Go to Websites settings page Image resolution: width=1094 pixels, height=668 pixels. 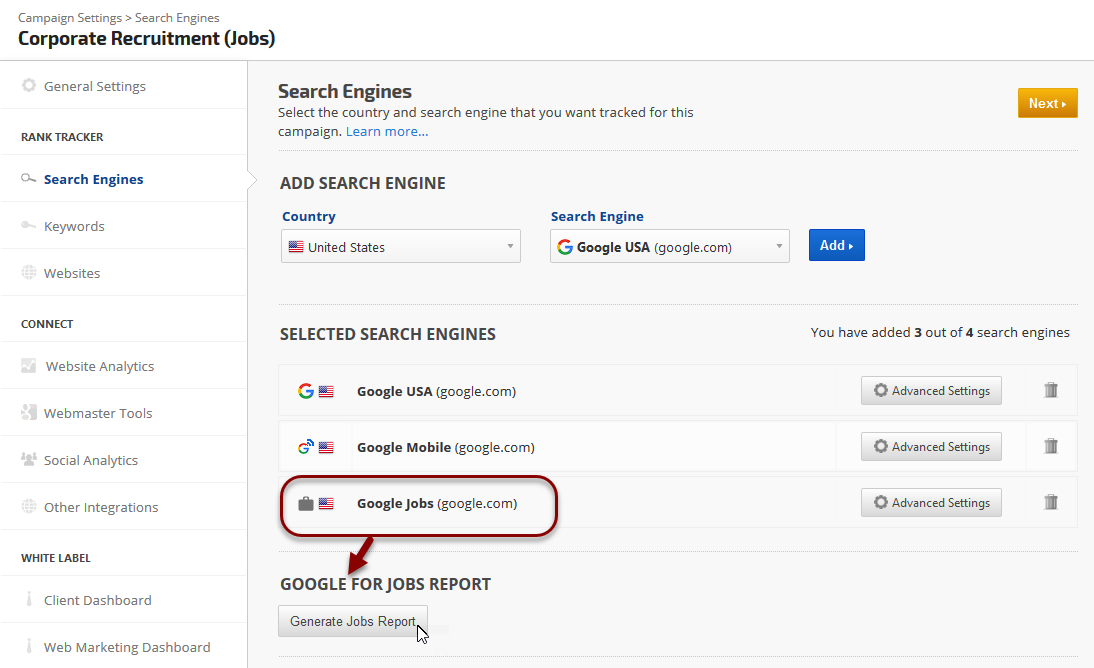tap(72, 273)
